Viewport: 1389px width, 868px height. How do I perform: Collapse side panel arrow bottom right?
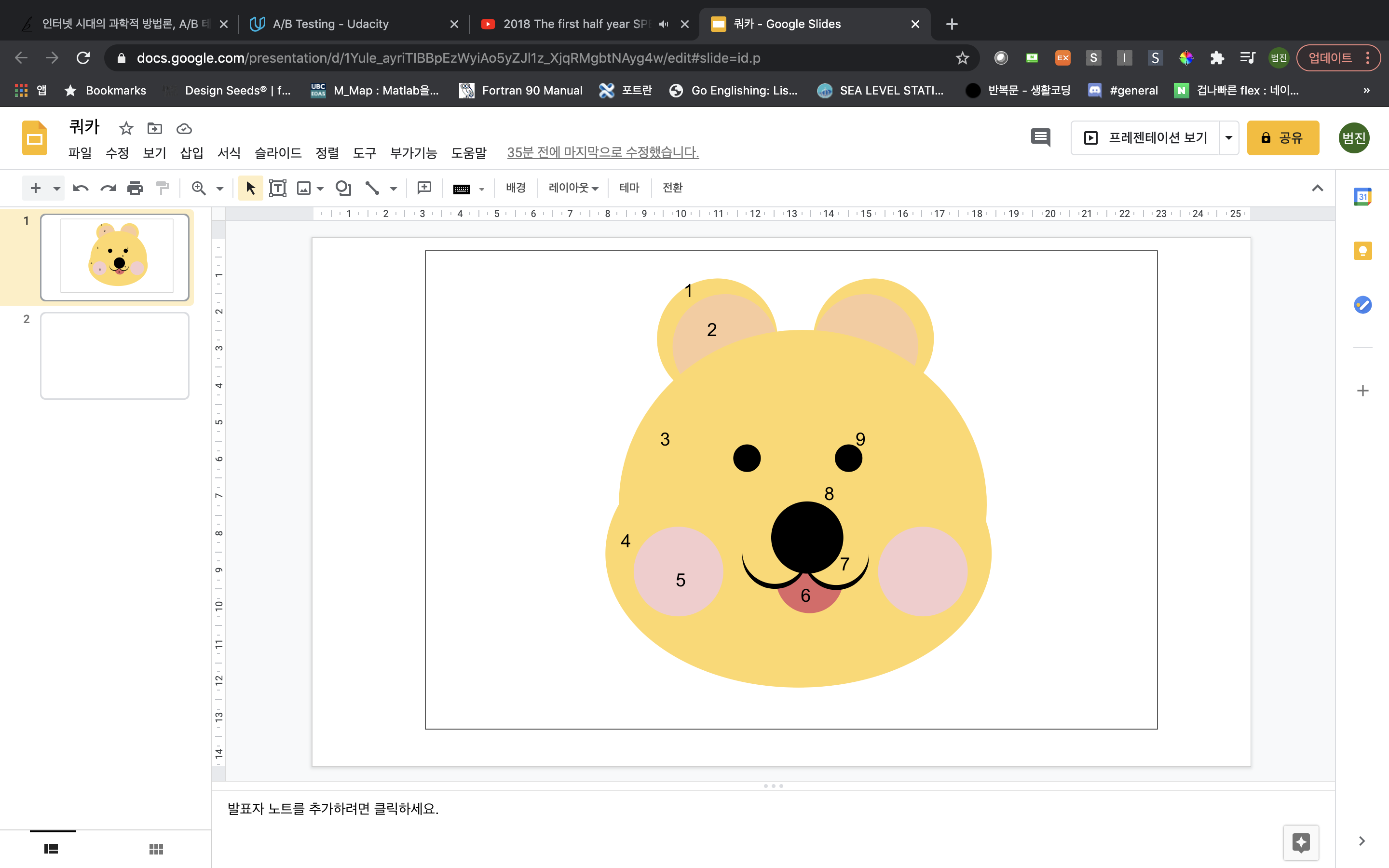[x=1362, y=841]
